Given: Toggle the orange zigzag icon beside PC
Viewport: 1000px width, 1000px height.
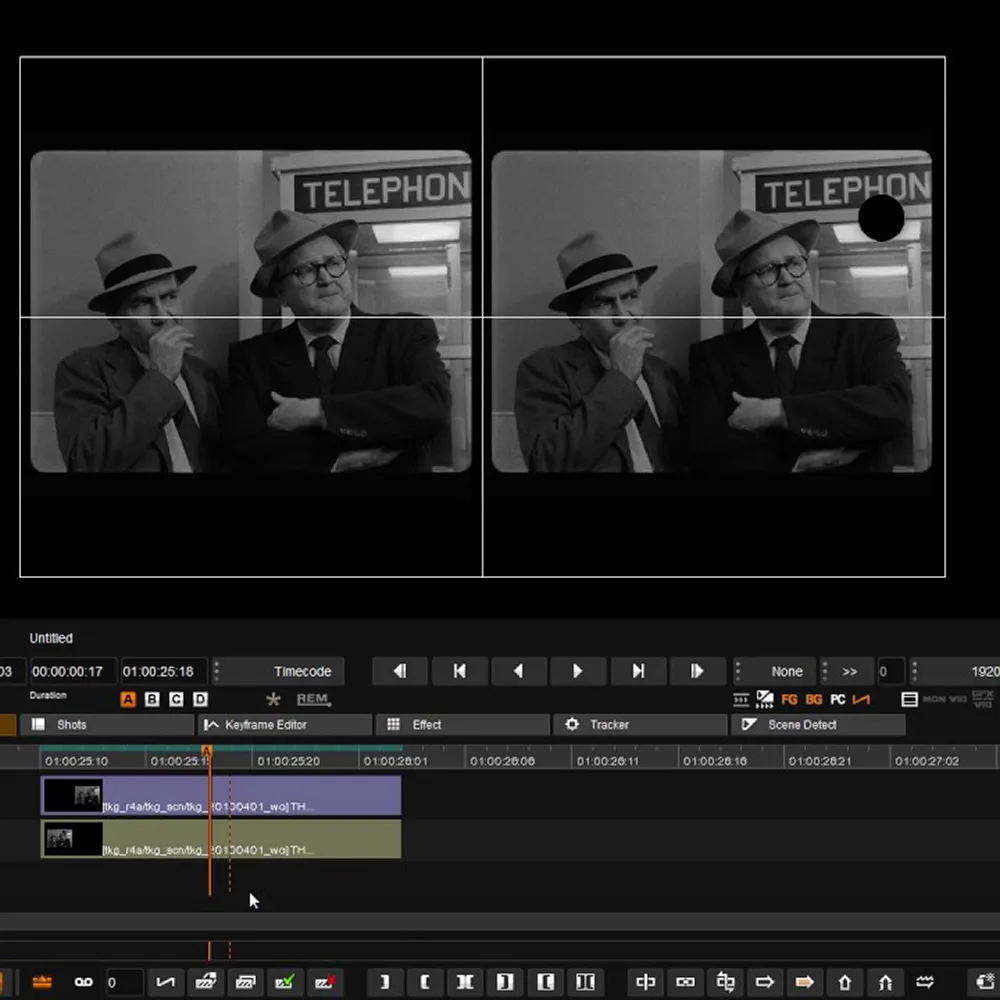Looking at the screenshot, I should click(861, 700).
